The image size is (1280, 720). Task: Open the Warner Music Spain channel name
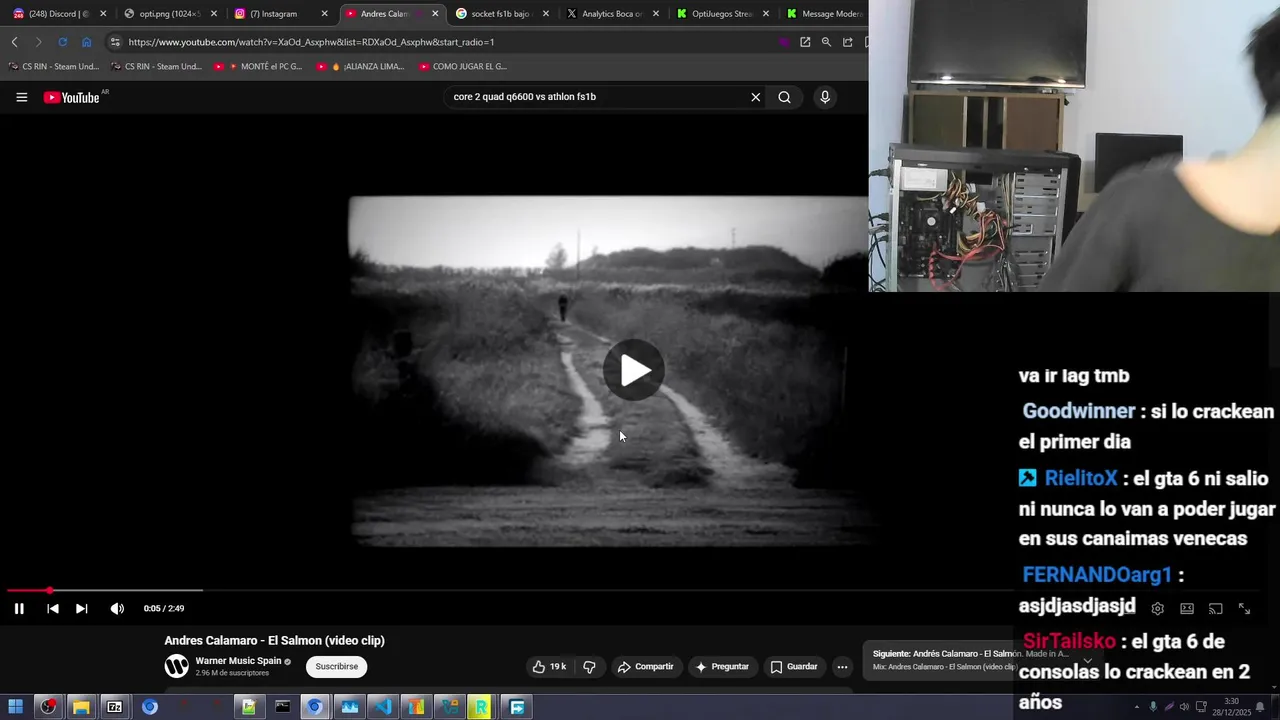coord(238,661)
